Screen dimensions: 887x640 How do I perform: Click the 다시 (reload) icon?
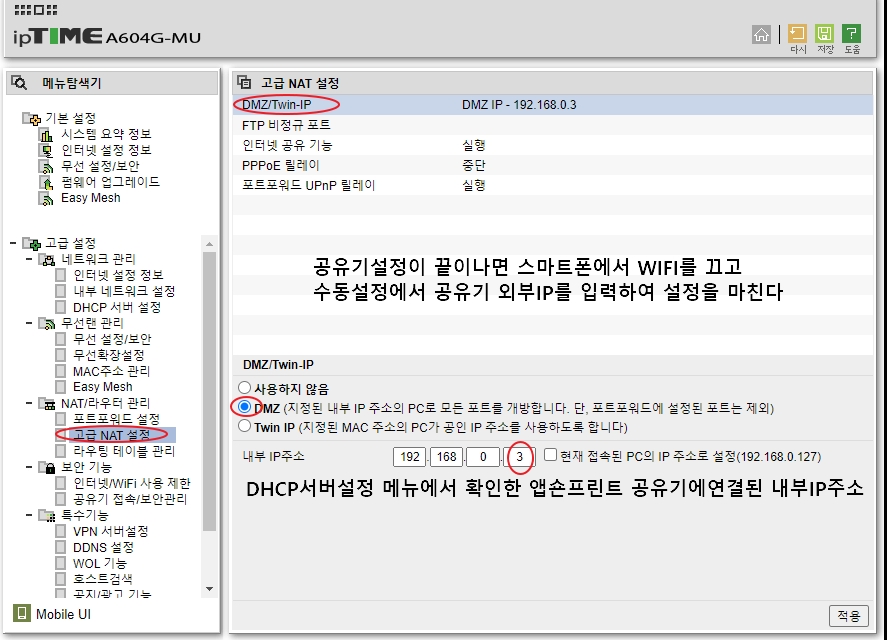point(798,34)
